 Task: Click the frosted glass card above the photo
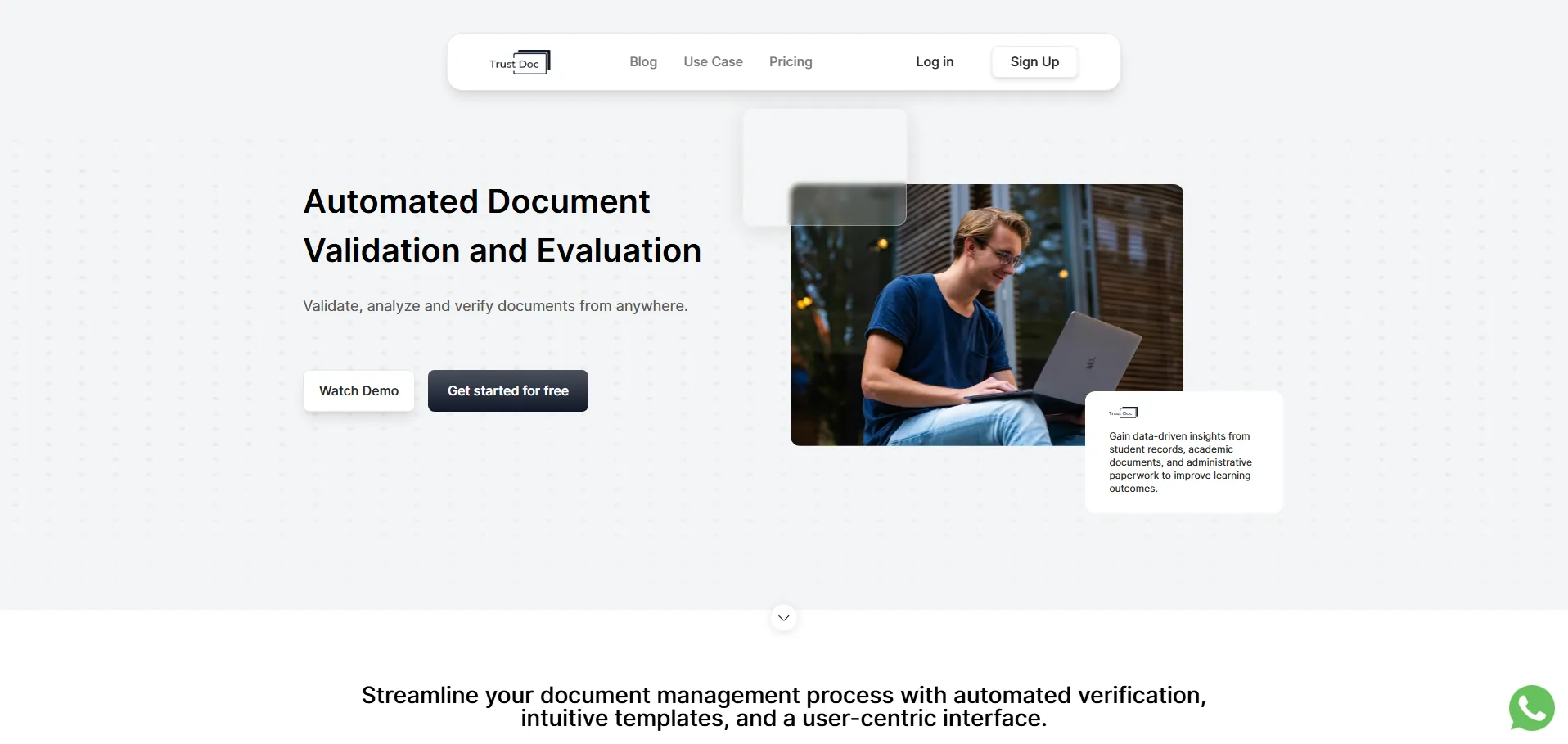pos(823,147)
